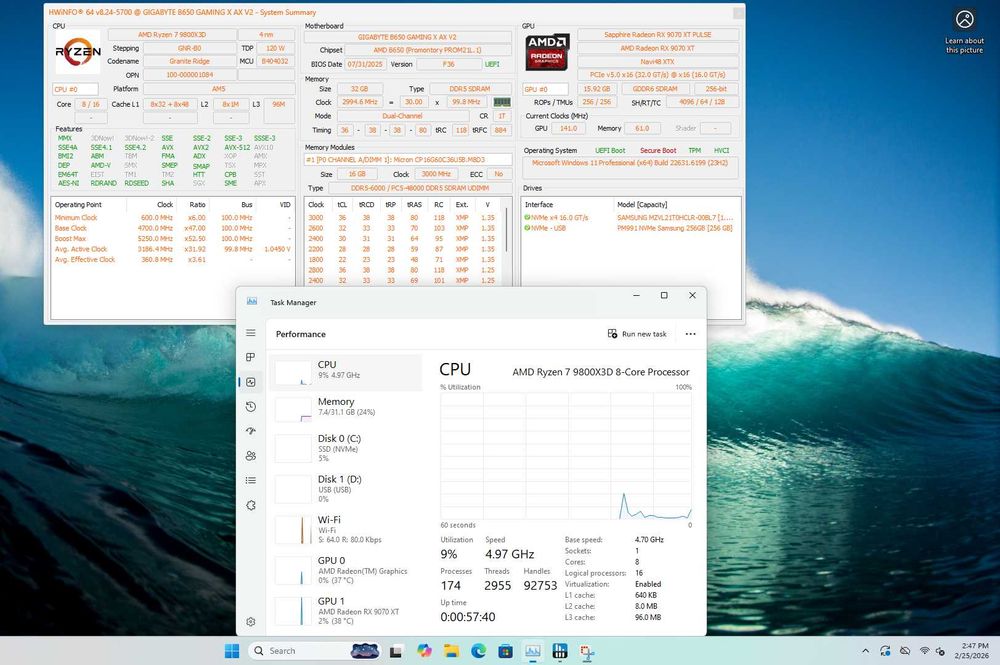
Task: Click the Up time 0:00:57:40 value
Action: 467,617
